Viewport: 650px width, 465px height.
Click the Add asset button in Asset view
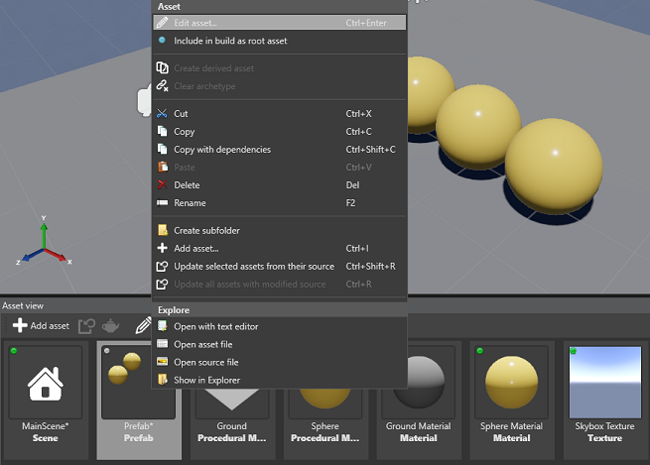pyautogui.click(x=41, y=326)
